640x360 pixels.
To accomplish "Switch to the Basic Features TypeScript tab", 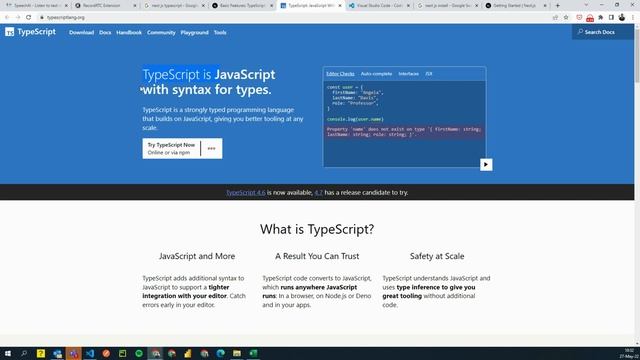I will [x=243, y=6].
